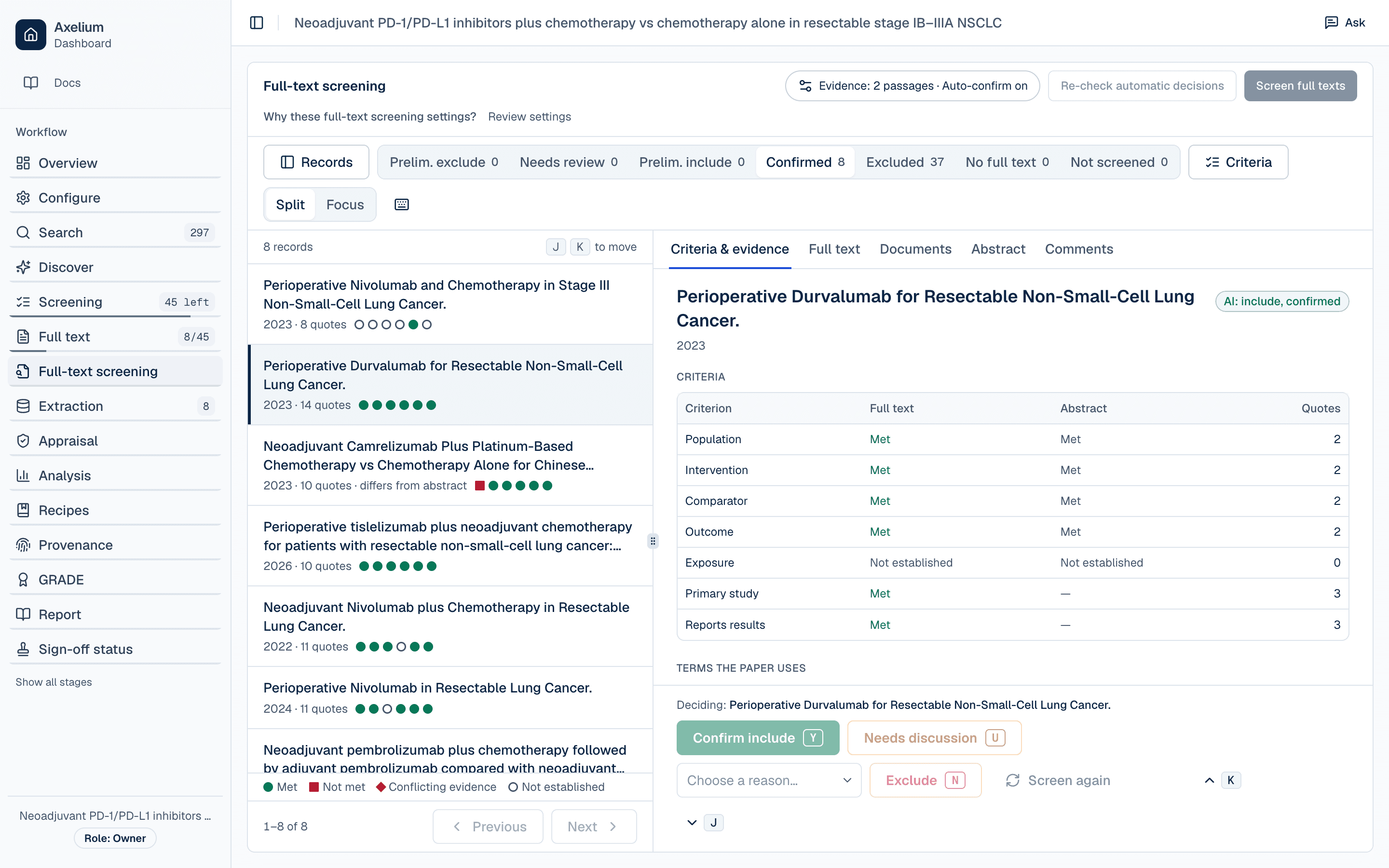Open the Docs book icon
Image resolution: width=1389 pixels, height=868 pixels.
click(x=30, y=82)
